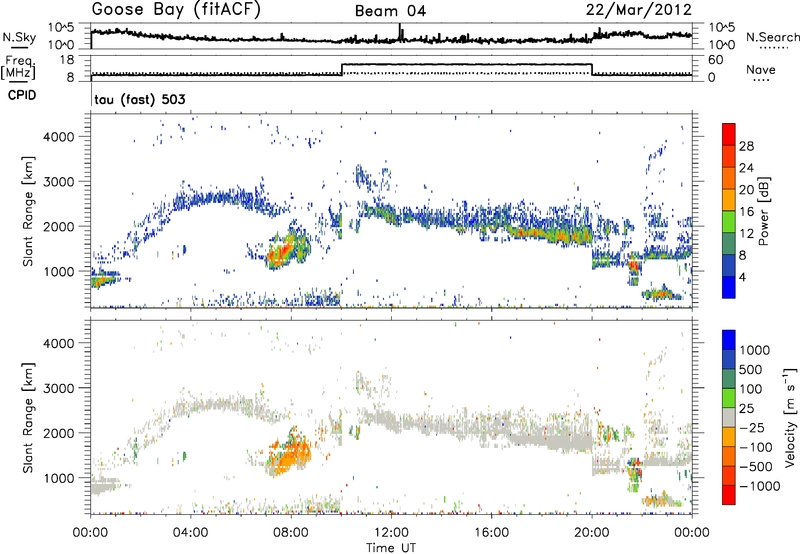
Task: Click the '4000' range tick on the power panel
Action: pyautogui.click(x=59, y=137)
